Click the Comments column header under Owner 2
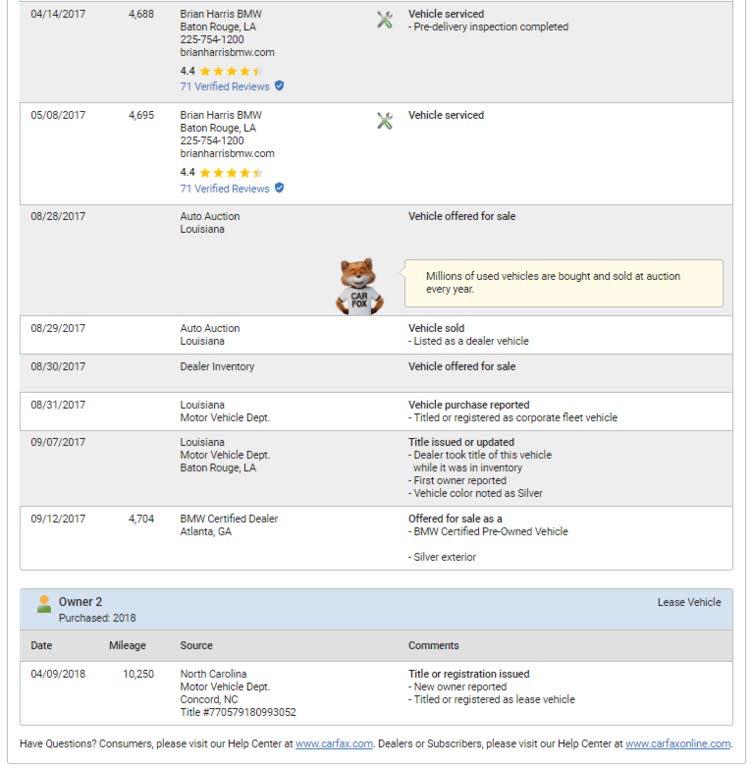The width and height of the screenshot is (753, 768). [x=433, y=646]
